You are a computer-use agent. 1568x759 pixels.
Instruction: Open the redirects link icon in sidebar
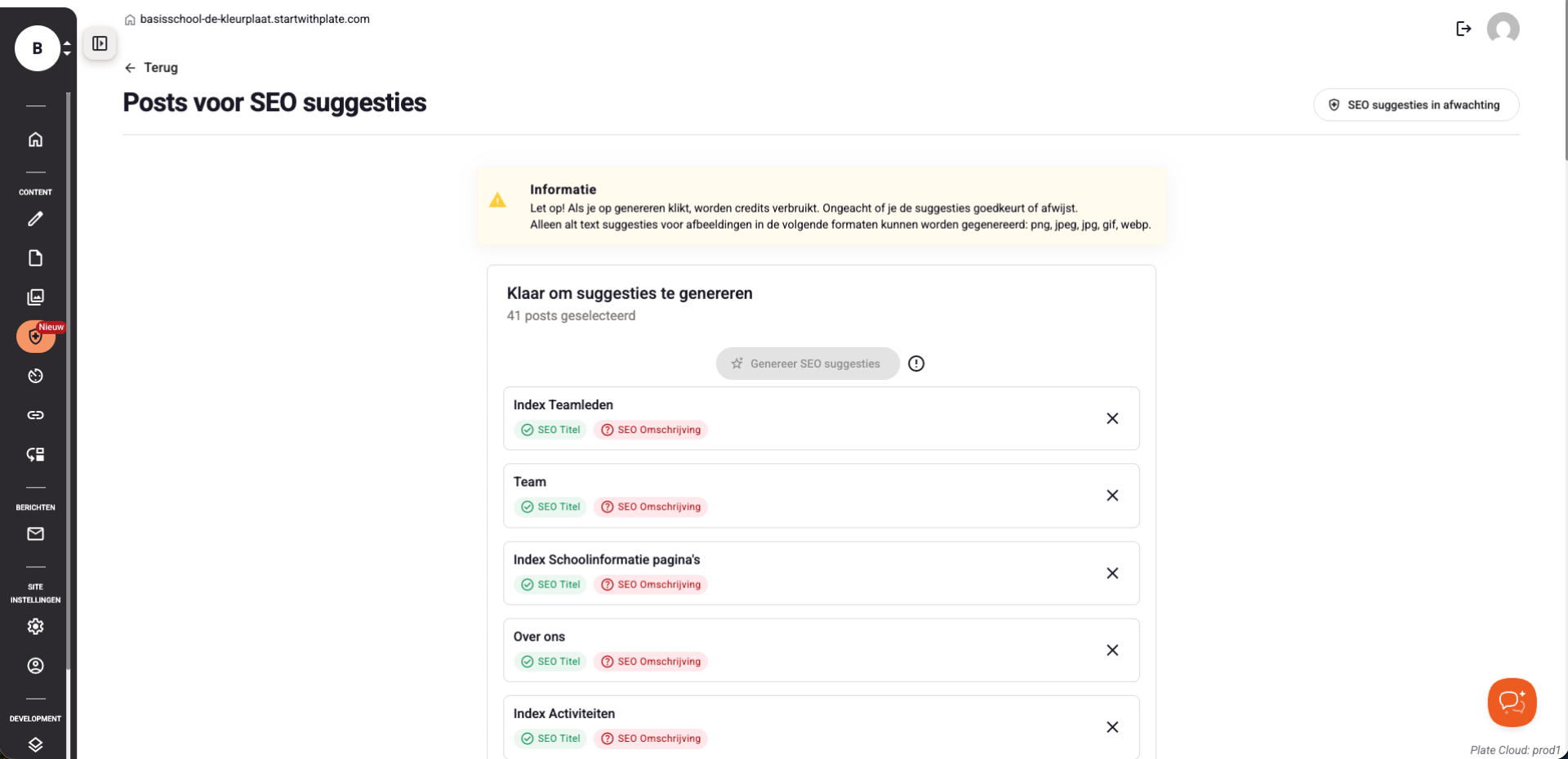coord(35,415)
